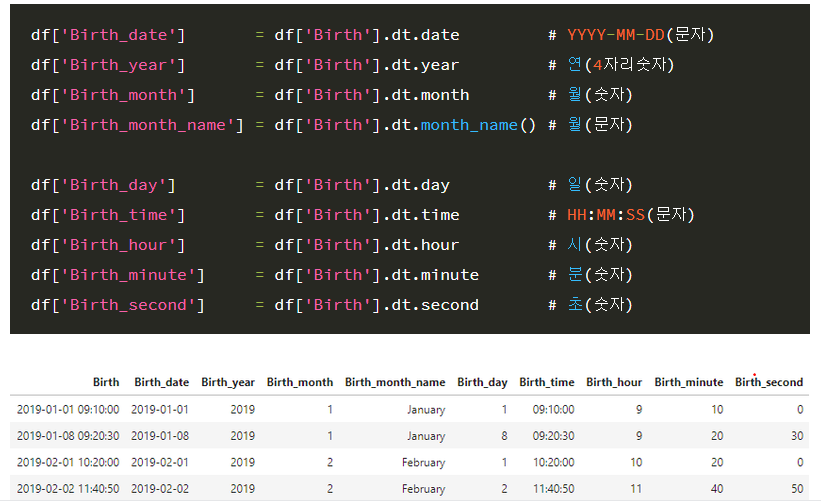Click the code text df['Birth_year']
Image resolution: width=821 pixels, height=504 pixels.
[108, 65]
